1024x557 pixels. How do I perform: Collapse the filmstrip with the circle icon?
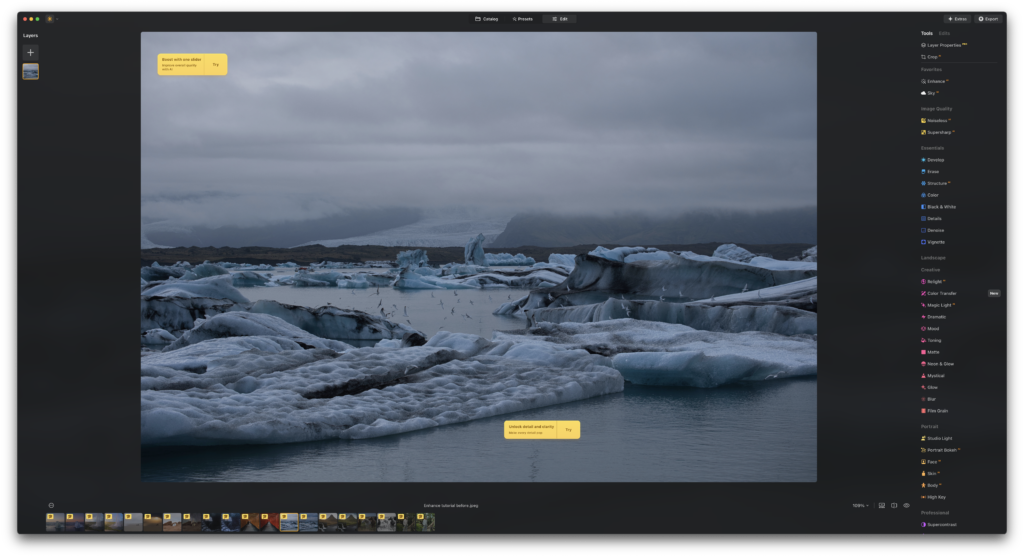point(51,505)
